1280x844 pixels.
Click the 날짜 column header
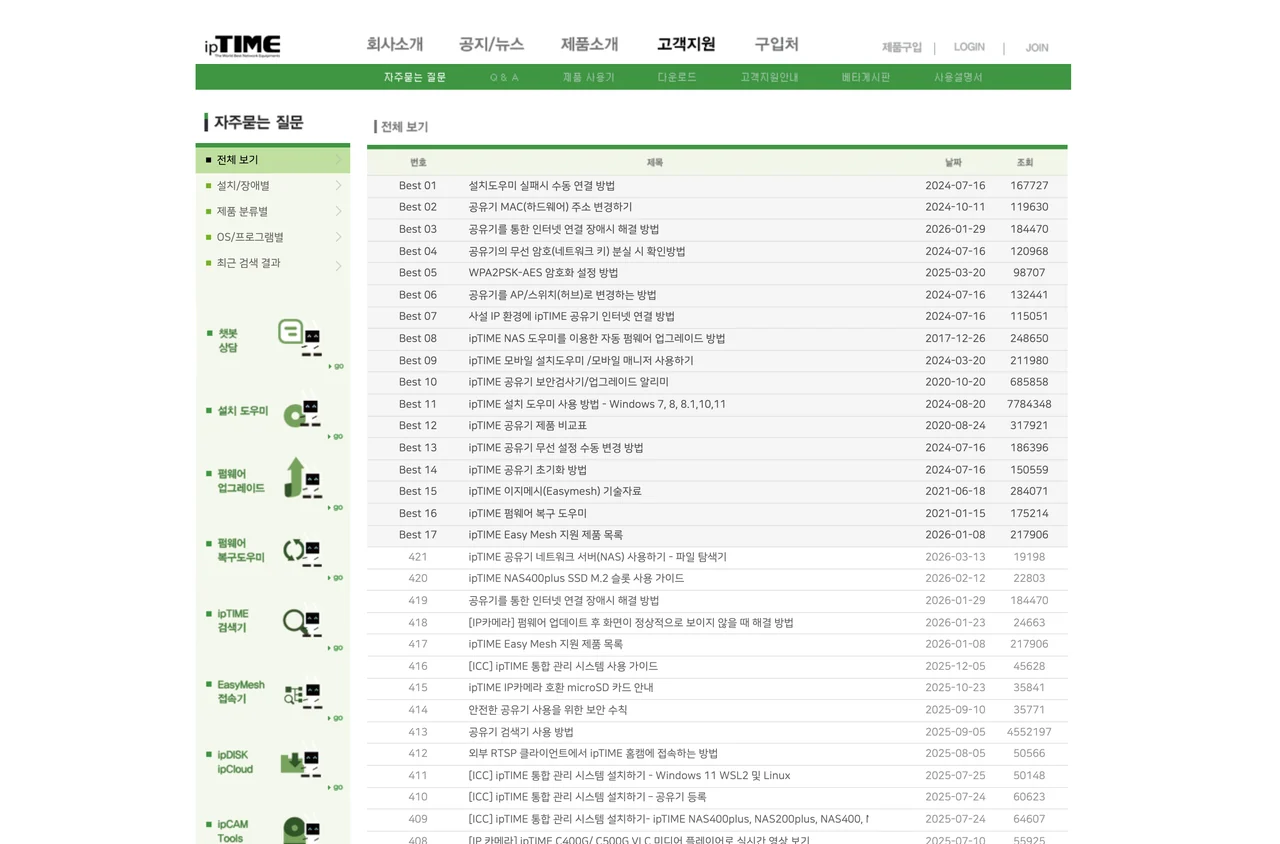953,162
